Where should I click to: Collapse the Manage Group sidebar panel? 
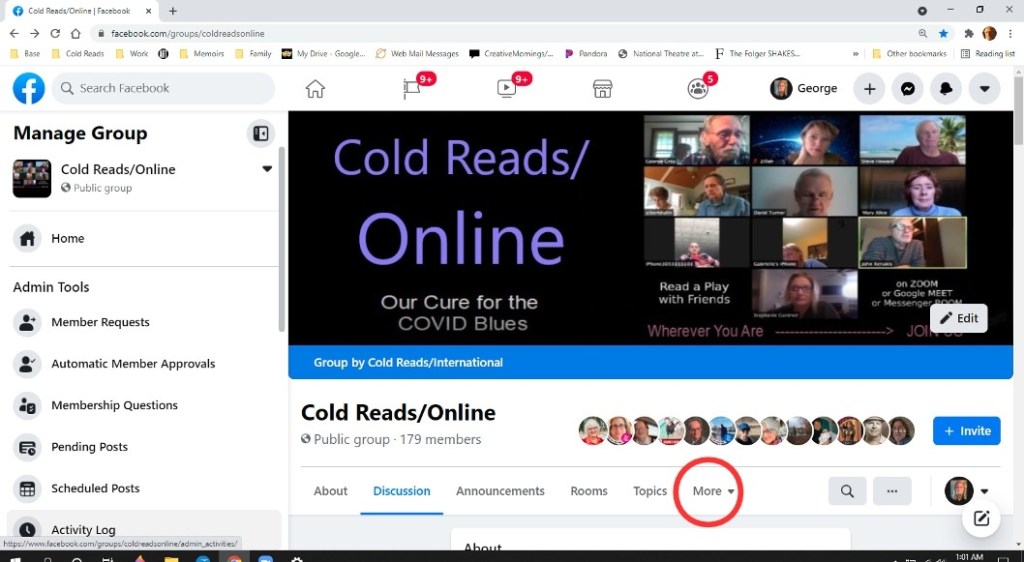coord(260,134)
